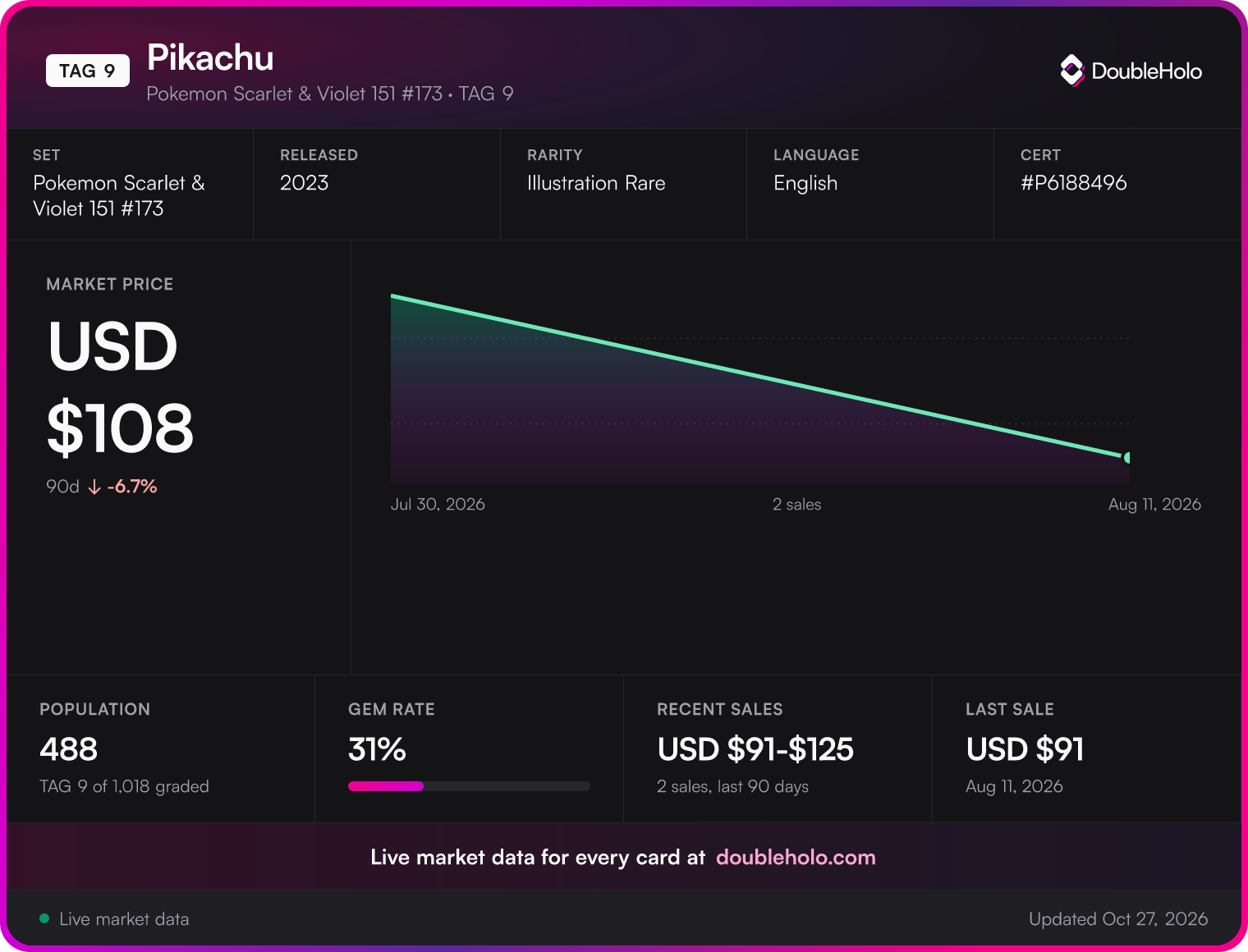Screen dimensions: 1248x952
Task: Click the Updated Oct 27, 2026 timestamp
Action: (1118, 919)
